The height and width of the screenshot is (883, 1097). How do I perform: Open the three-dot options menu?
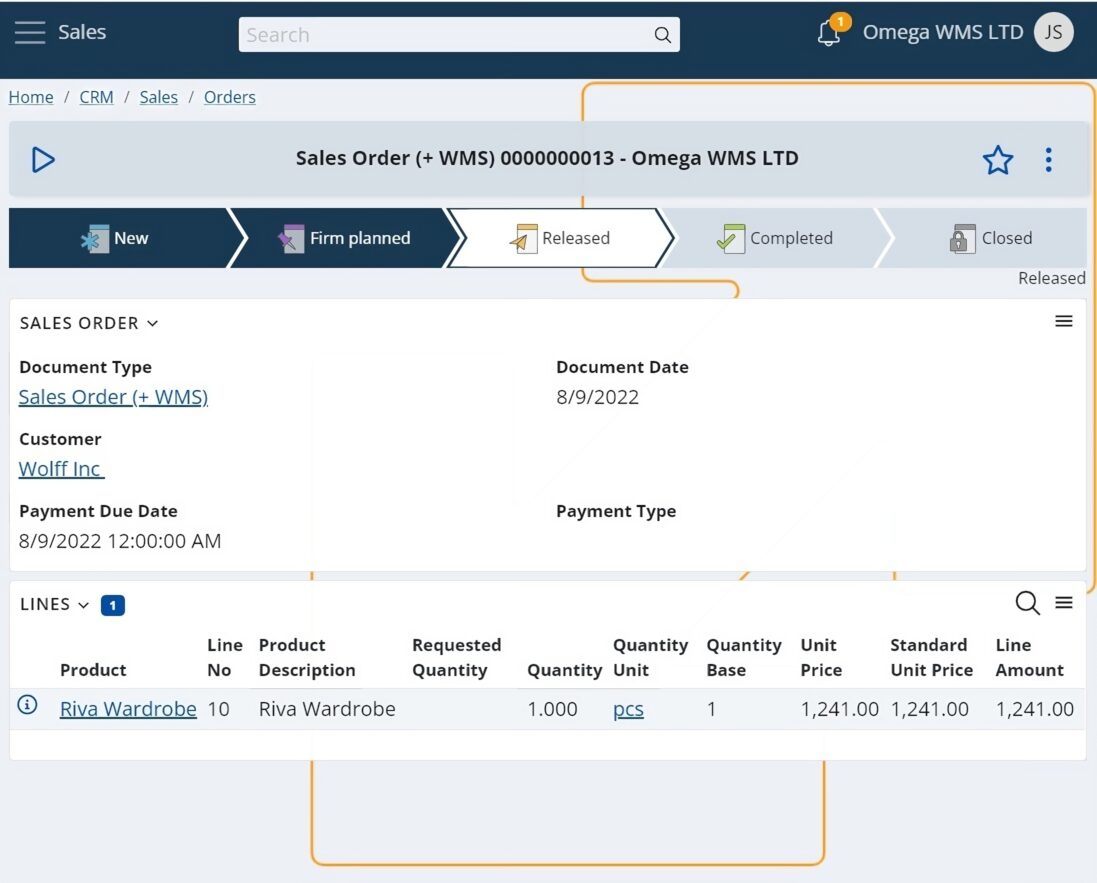[1049, 159]
